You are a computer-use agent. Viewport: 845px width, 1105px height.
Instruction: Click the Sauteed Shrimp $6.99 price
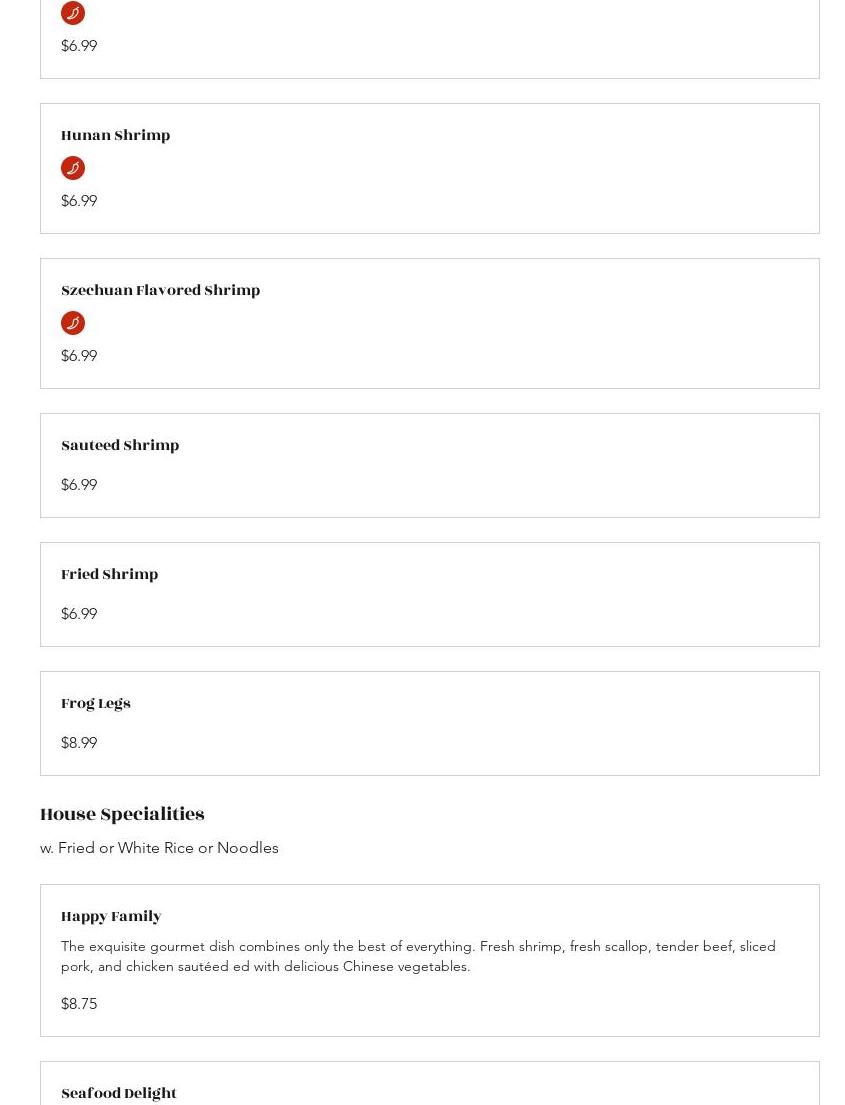tap(79, 485)
